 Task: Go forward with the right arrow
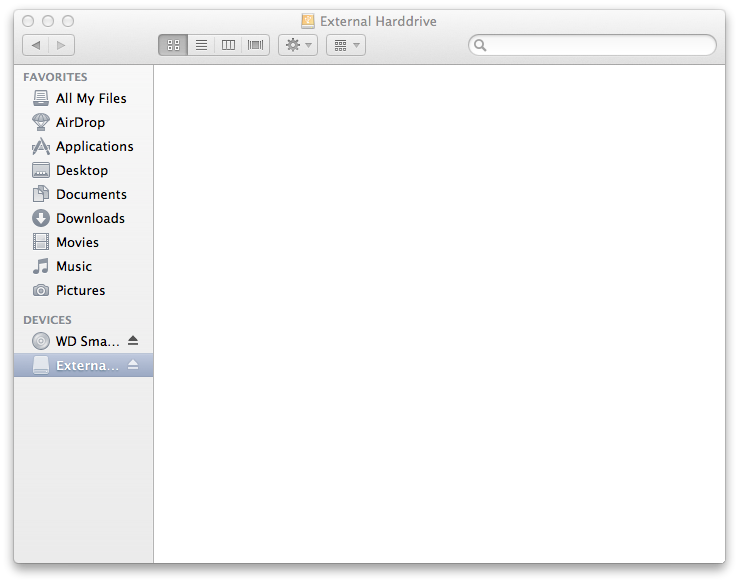point(61,45)
